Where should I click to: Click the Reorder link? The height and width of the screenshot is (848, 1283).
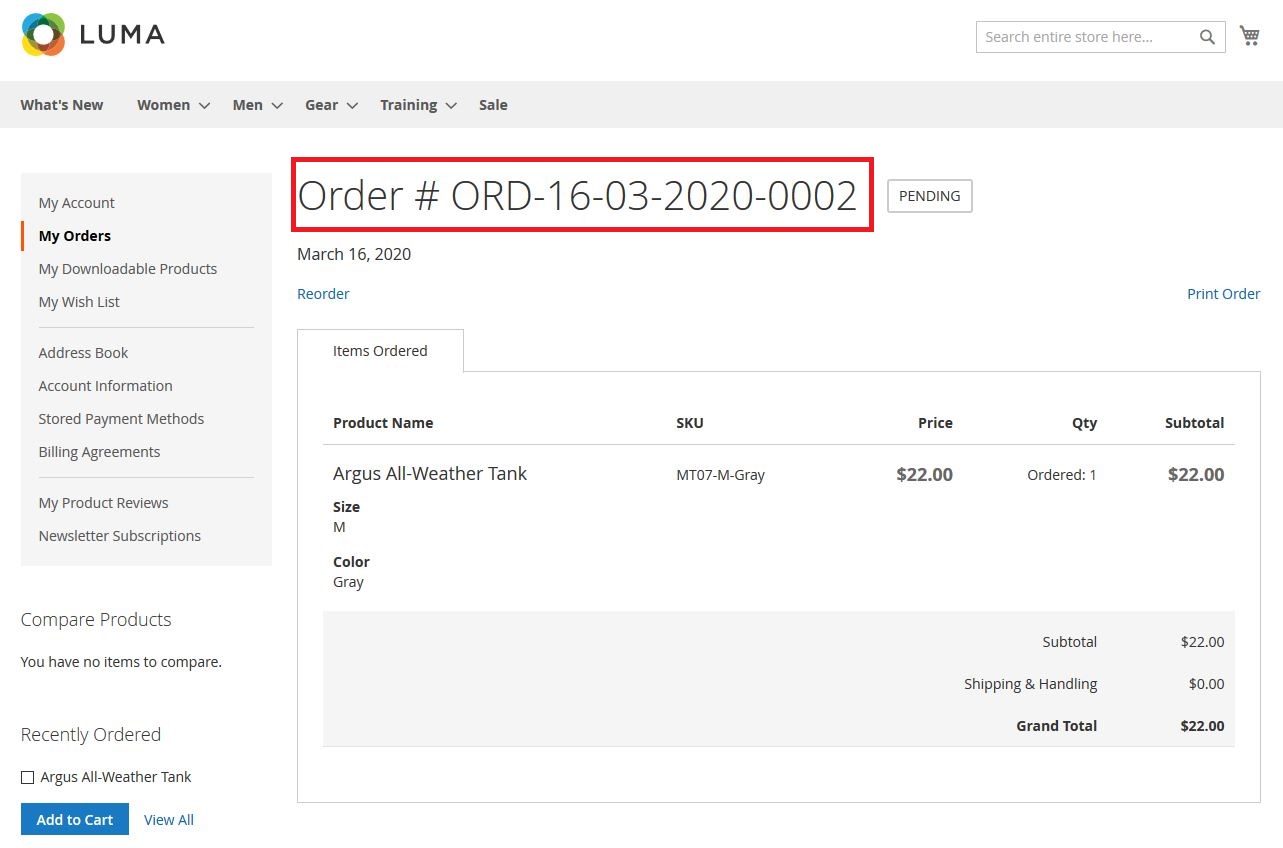point(322,293)
